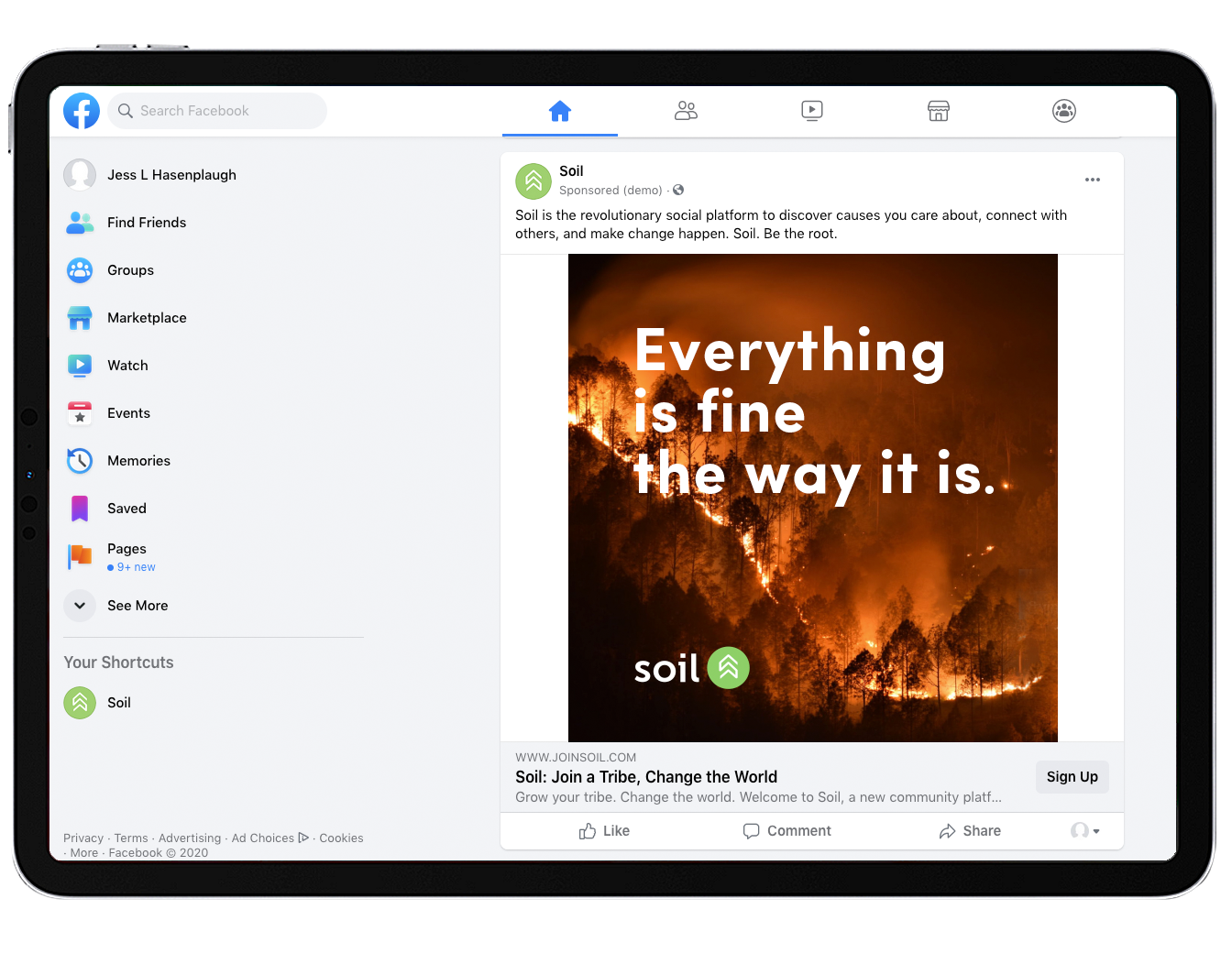Open the wildfire ad image
The width and height of the screenshot is (1232, 953).
point(813,498)
